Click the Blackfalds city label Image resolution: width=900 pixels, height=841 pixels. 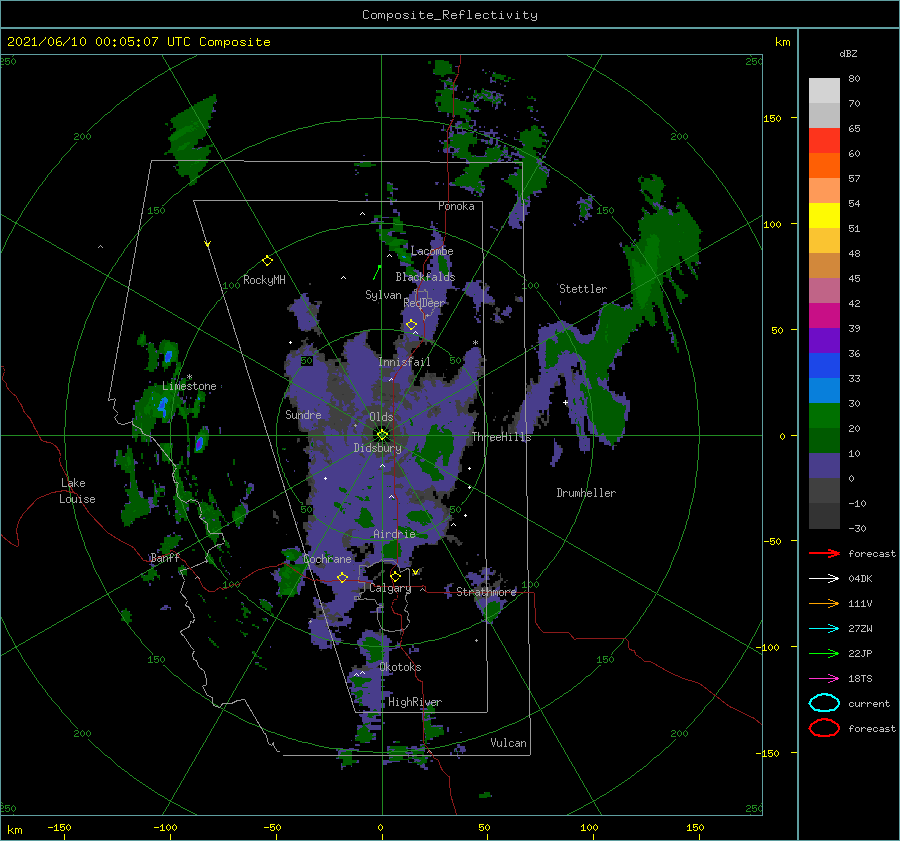pyautogui.click(x=425, y=277)
